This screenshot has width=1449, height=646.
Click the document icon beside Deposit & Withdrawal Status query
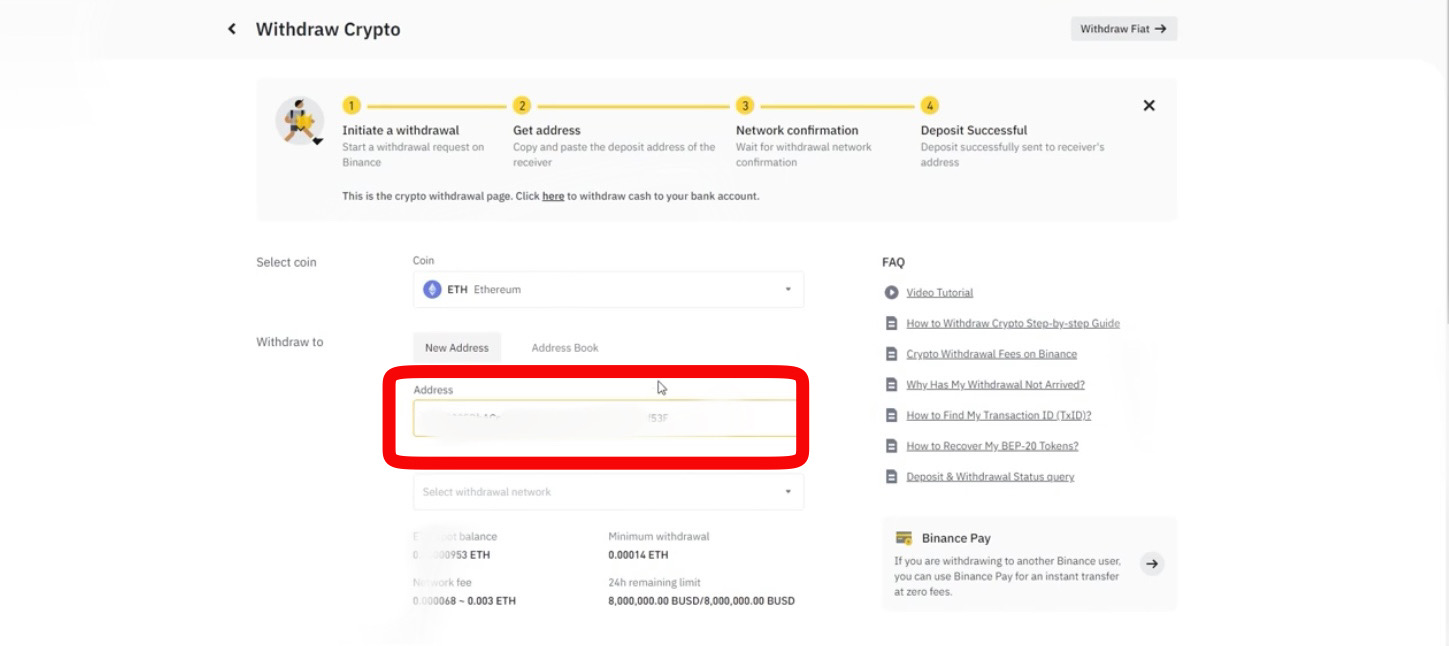coord(893,476)
